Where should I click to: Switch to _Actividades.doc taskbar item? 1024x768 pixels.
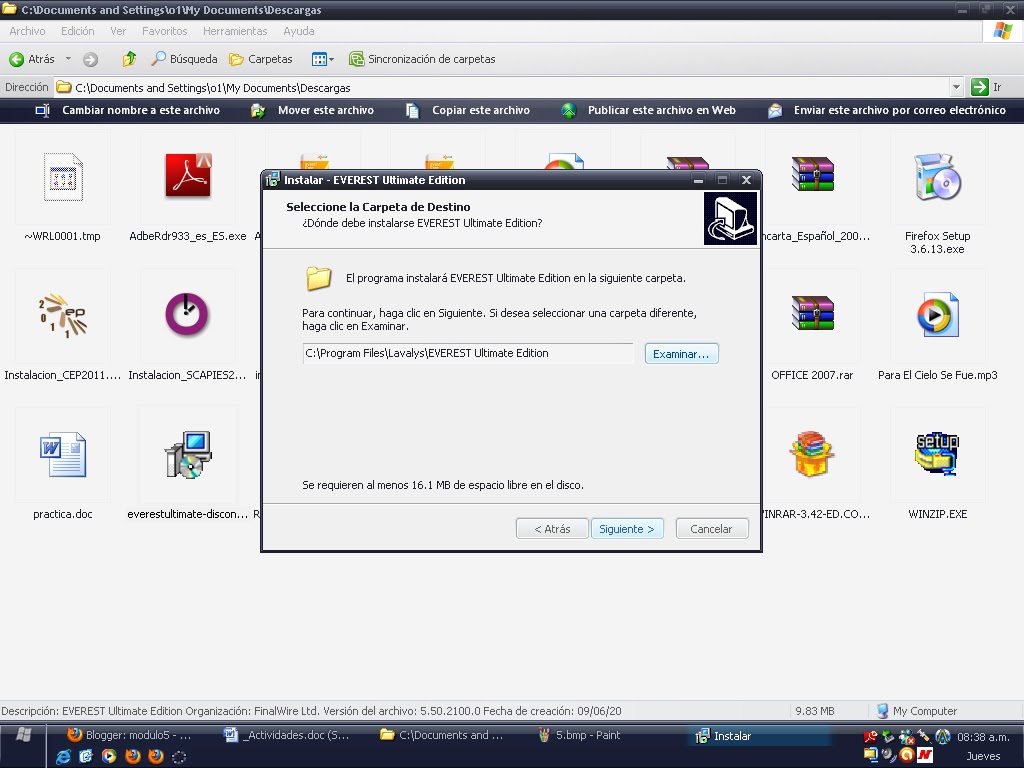(x=287, y=735)
